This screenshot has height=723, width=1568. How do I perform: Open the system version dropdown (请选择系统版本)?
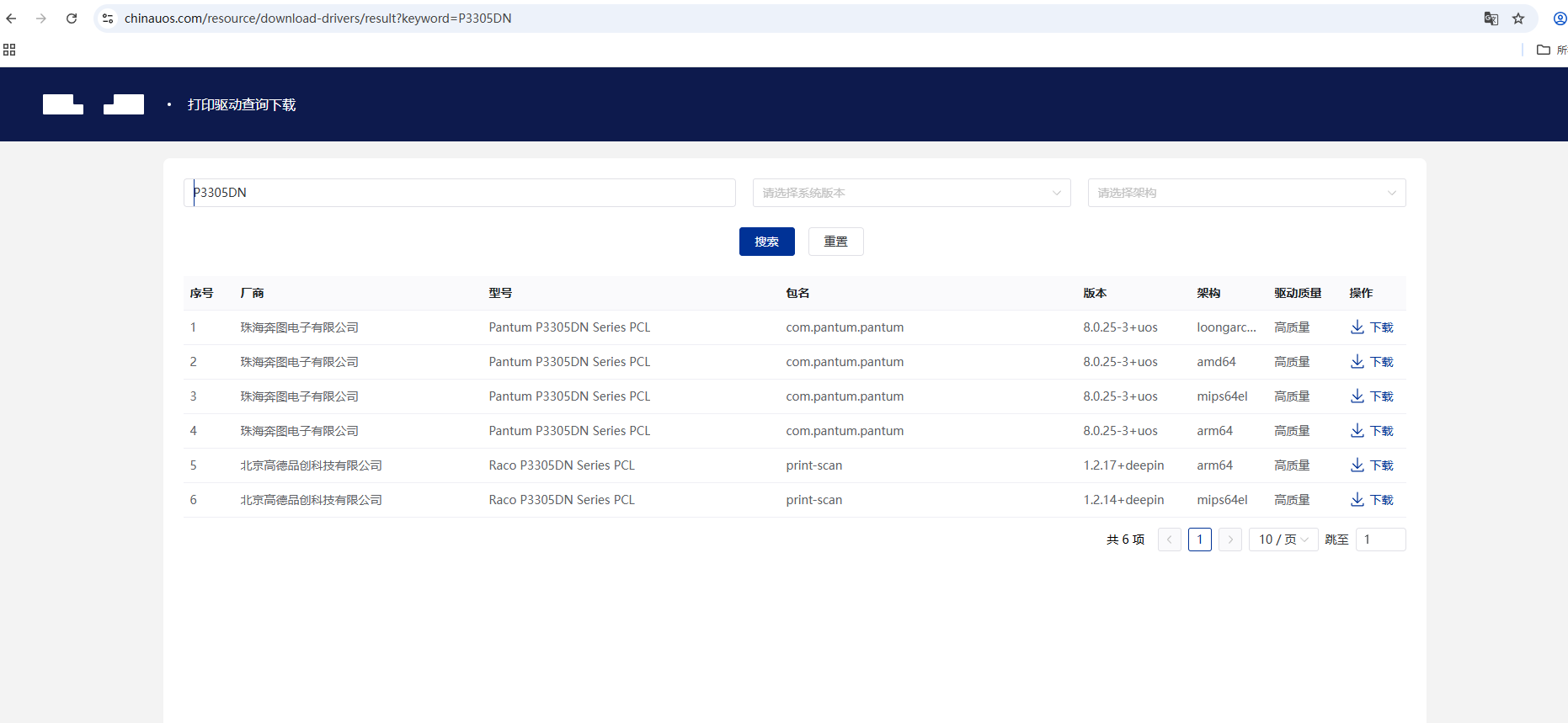click(912, 193)
